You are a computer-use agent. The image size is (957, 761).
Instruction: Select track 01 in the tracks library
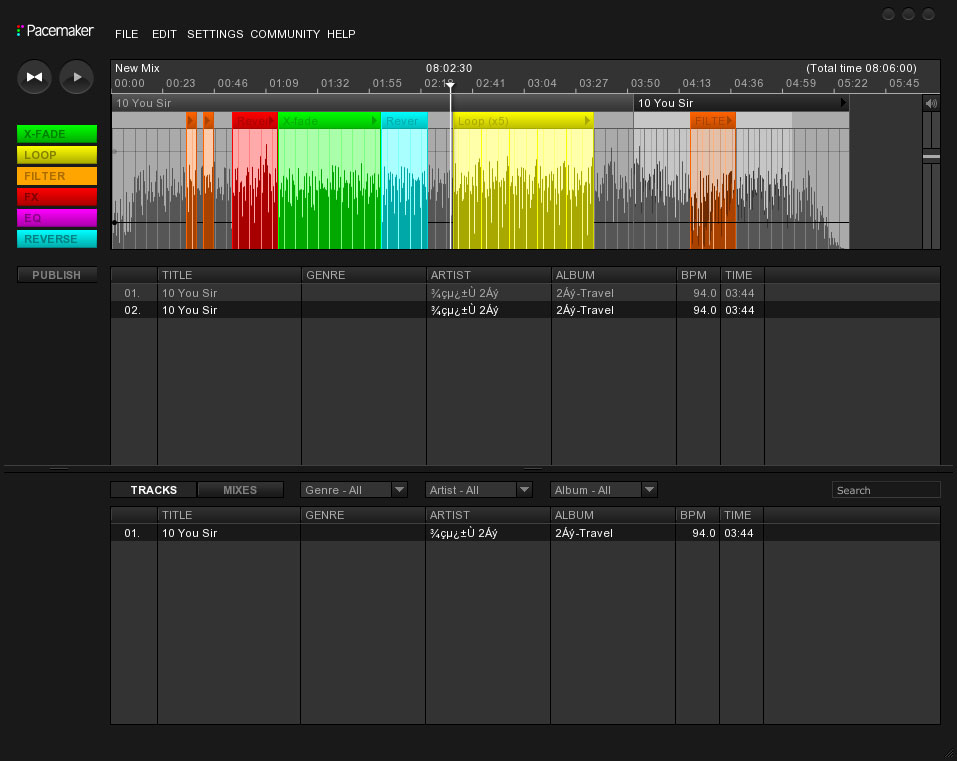point(525,533)
